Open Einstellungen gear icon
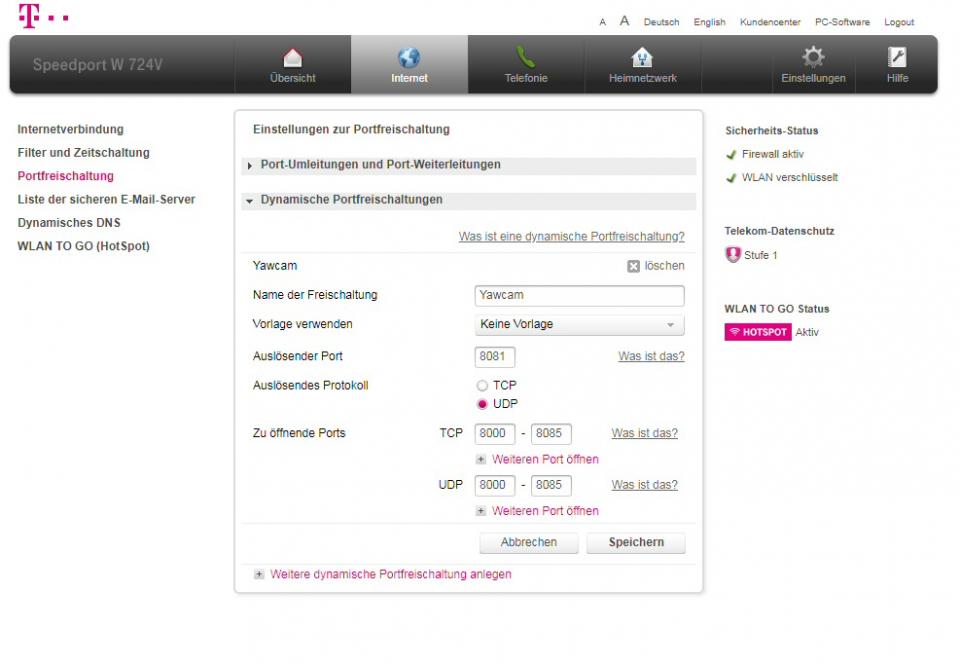The height and width of the screenshot is (665, 960). (813, 58)
